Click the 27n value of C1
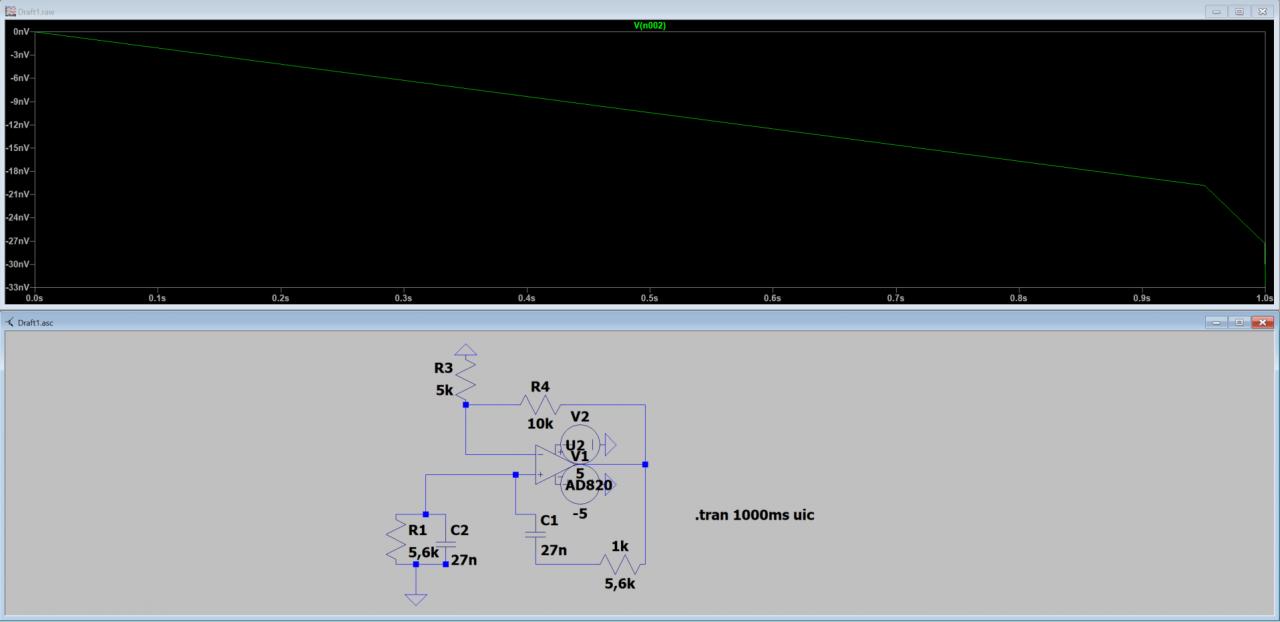The width and height of the screenshot is (1280, 622). coord(553,550)
